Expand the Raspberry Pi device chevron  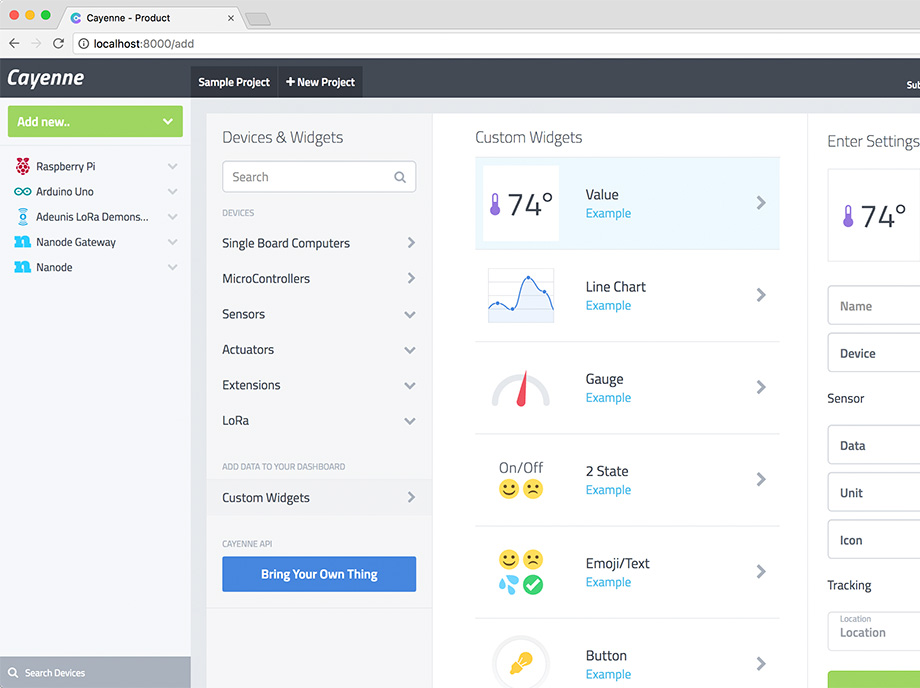172,167
